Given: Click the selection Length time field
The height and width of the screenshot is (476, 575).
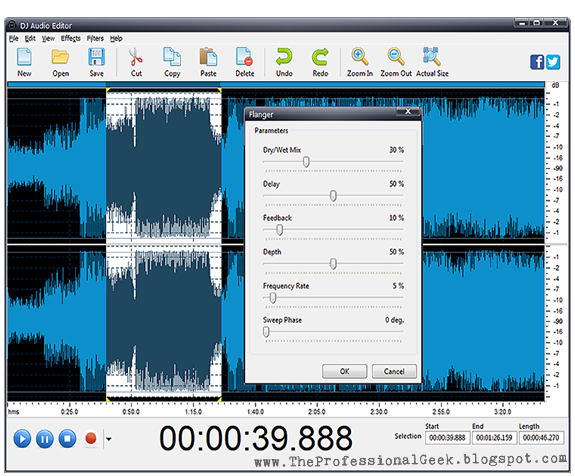Looking at the screenshot, I should point(541,437).
